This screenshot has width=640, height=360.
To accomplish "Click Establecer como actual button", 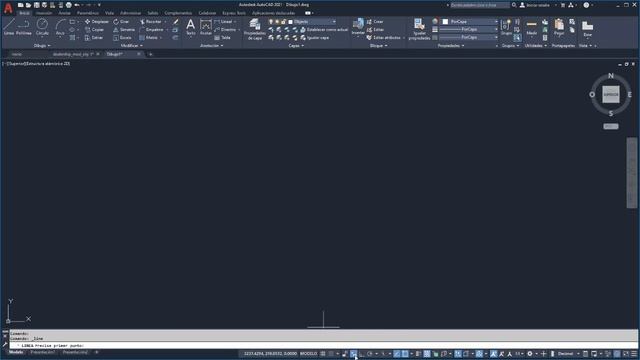I will [324, 30].
